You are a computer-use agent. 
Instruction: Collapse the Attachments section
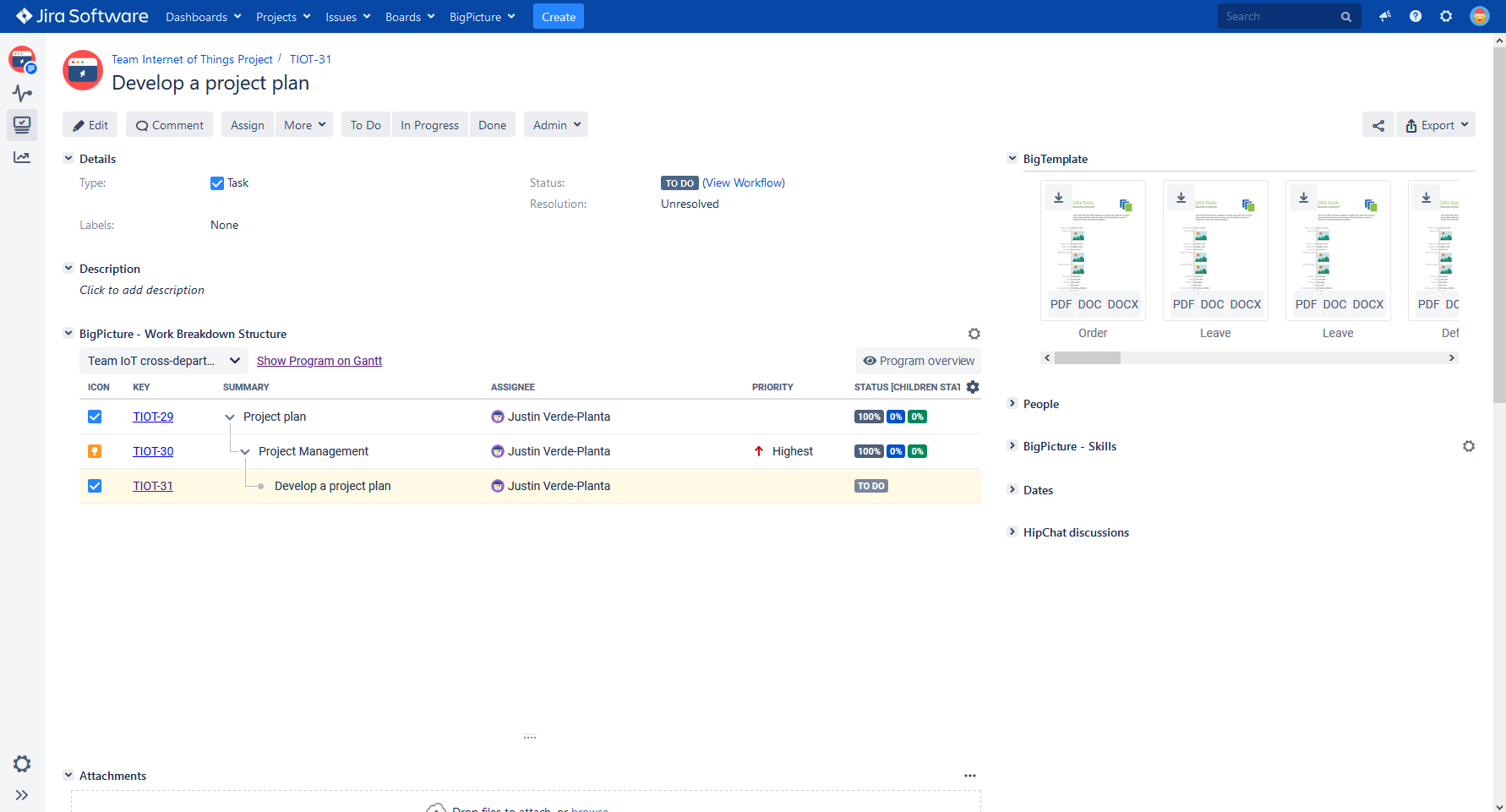coord(68,775)
